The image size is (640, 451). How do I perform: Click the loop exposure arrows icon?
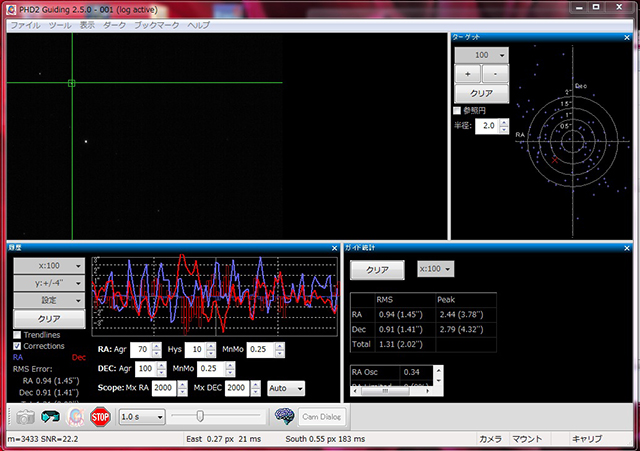coord(50,417)
